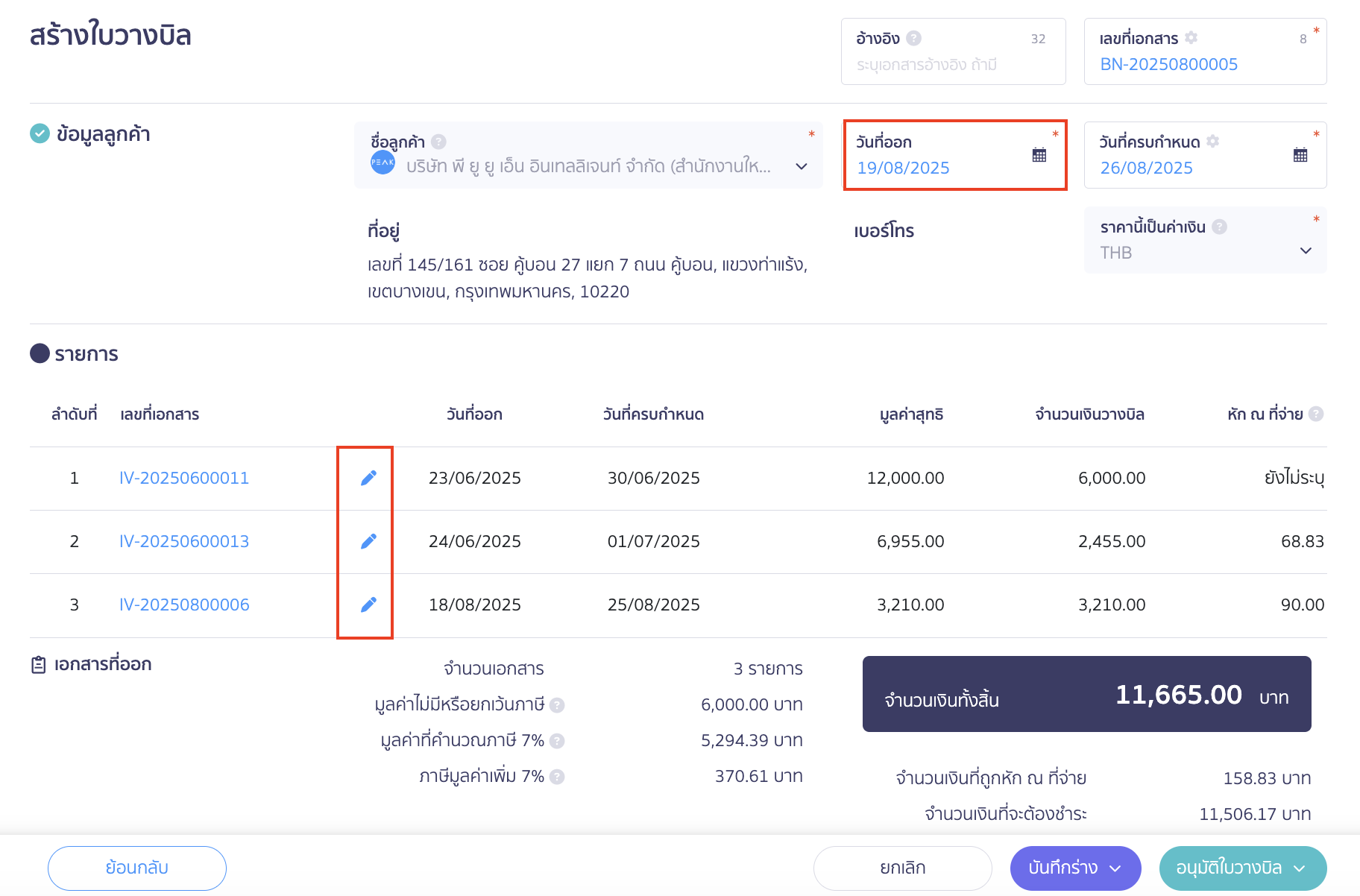Expand the customer name dropdown
This screenshot has width=1360, height=896.
[x=802, y=167]
